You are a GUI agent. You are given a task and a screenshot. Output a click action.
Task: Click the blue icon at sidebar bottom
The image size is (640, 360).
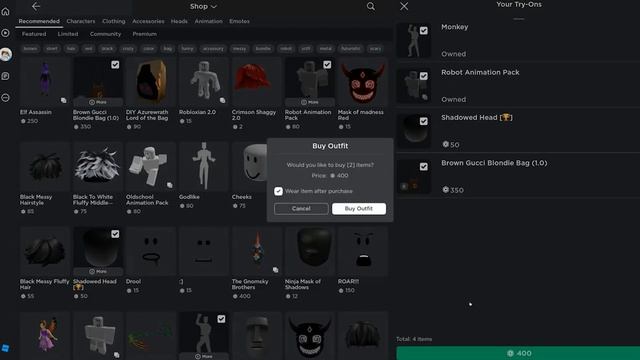(5, 348)
